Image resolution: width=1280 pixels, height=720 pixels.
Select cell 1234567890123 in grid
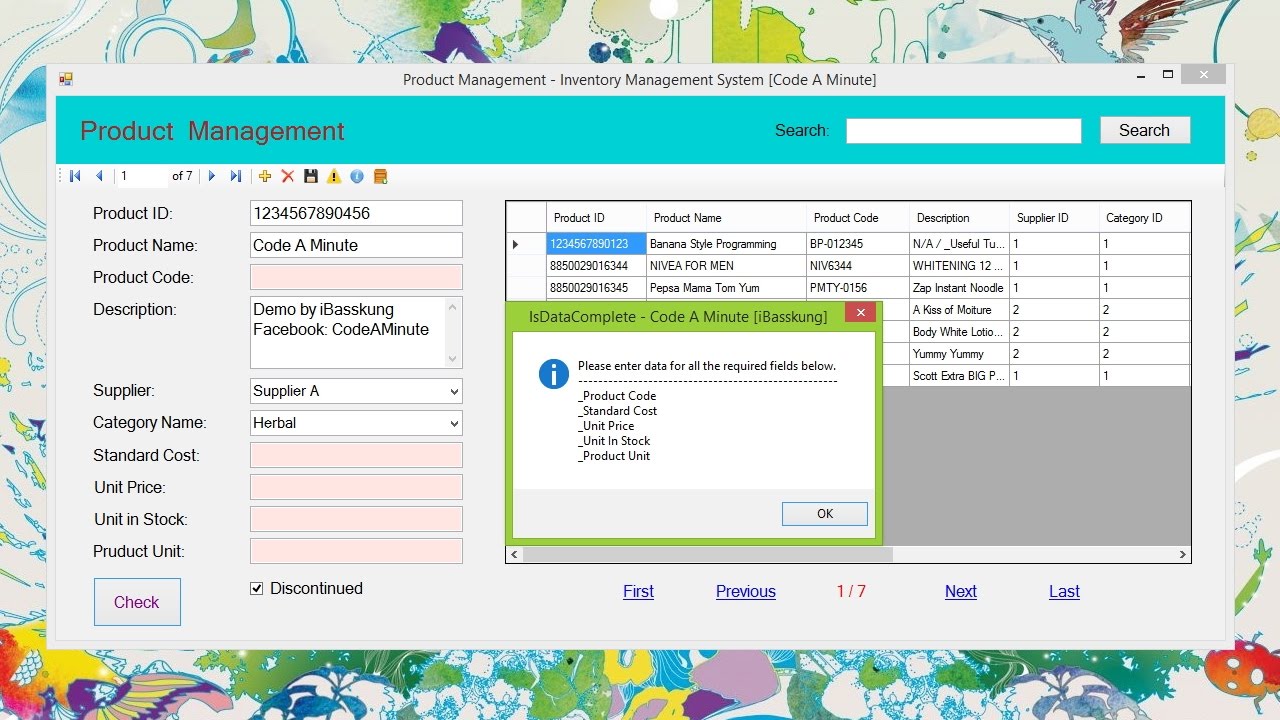(x=596, y=244)
